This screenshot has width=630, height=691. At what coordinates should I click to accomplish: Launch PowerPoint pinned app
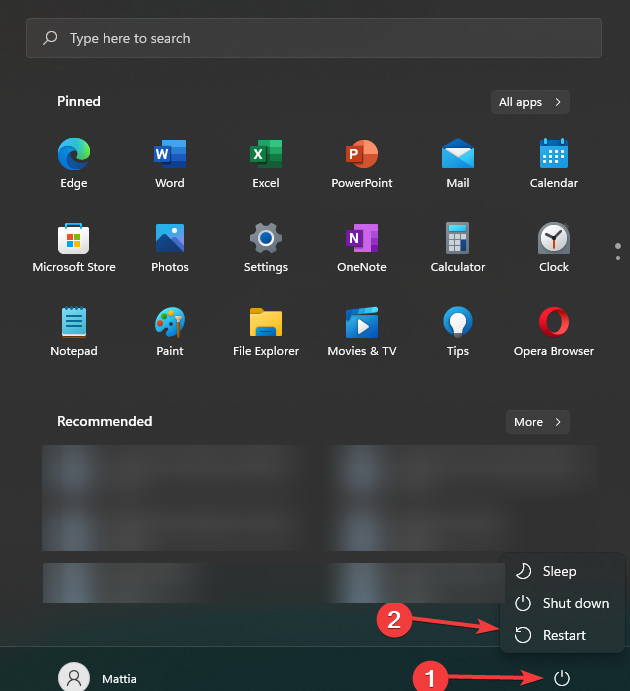[362, 163]
